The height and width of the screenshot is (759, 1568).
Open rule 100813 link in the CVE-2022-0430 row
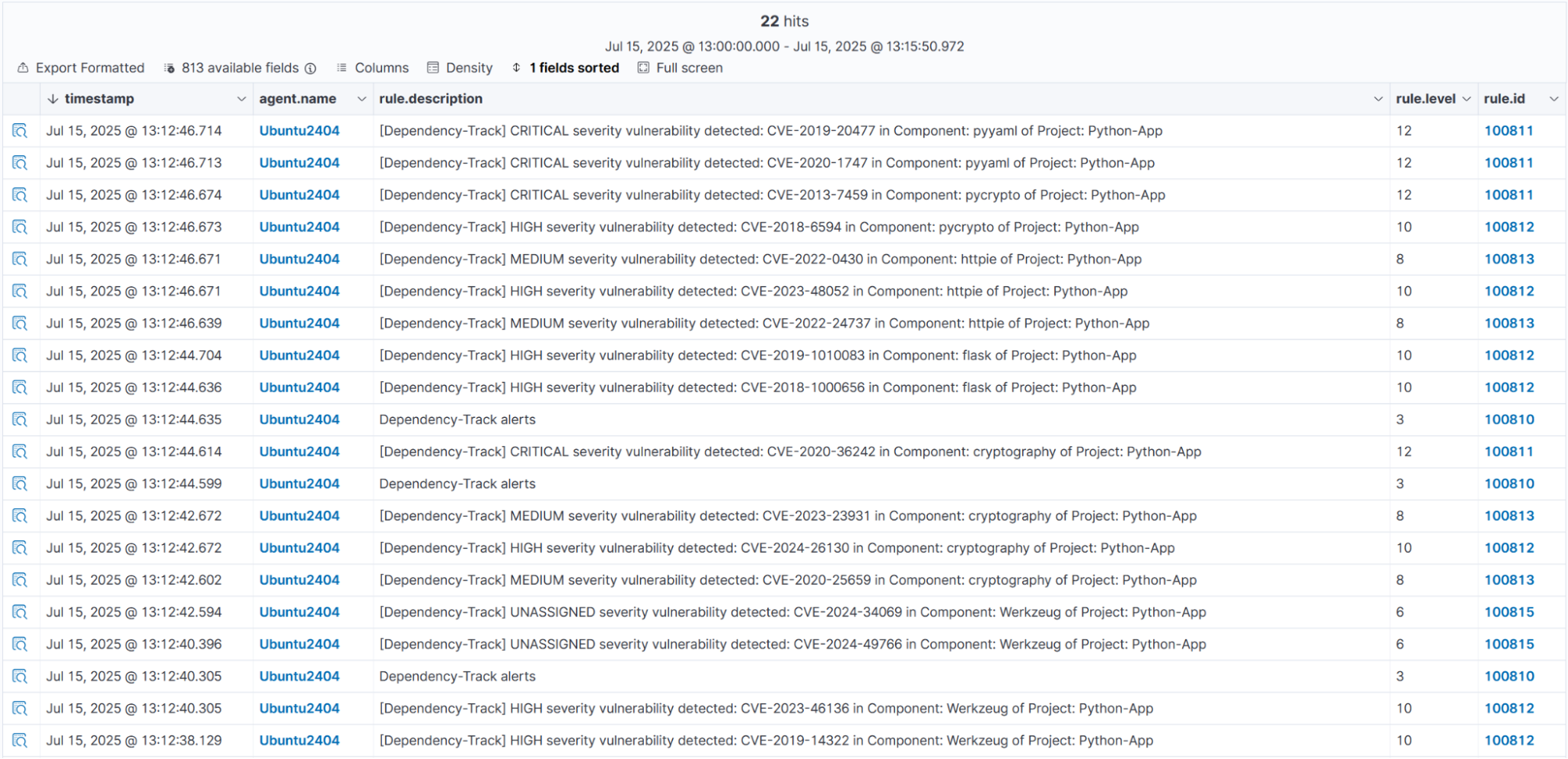(1508, 260)
